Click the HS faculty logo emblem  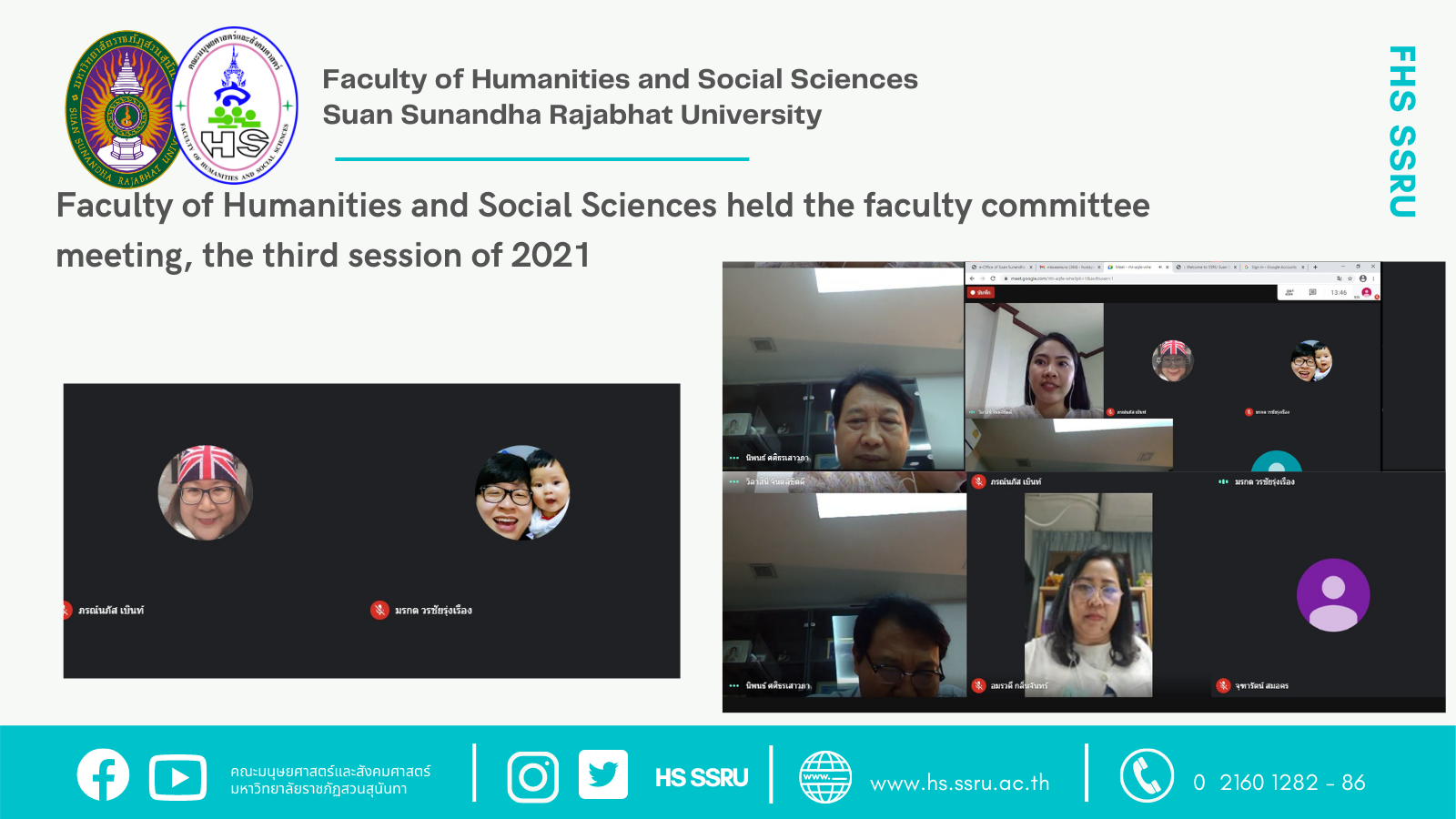coord(235,106)
